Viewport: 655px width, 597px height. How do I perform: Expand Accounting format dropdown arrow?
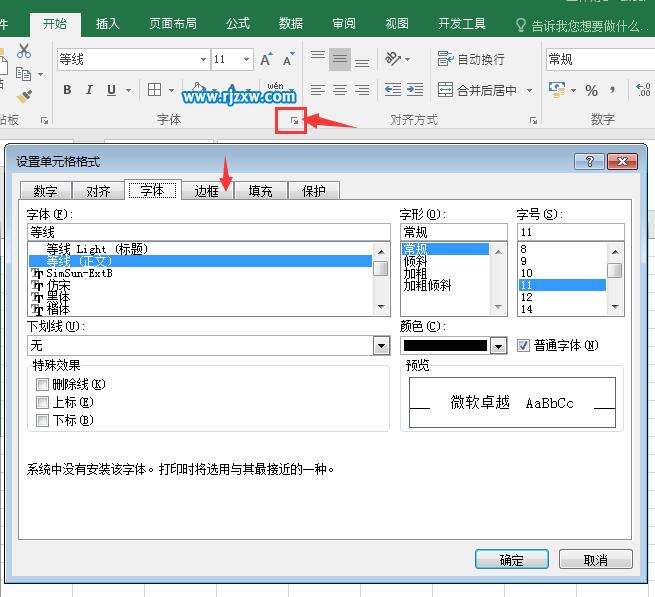(x=574, y=90)
